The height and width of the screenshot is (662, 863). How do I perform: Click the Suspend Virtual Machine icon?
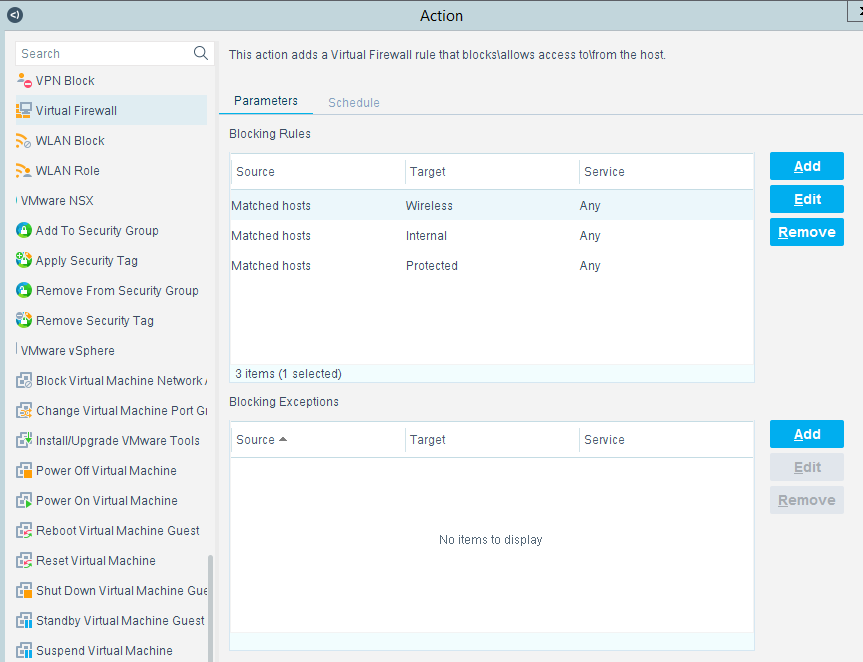coord(24,650)
